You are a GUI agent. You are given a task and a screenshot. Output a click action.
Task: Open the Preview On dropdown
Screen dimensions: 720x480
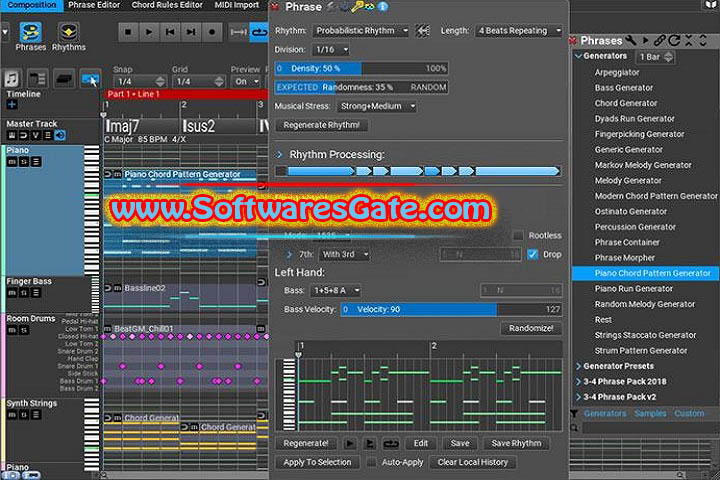coord(247,81)
